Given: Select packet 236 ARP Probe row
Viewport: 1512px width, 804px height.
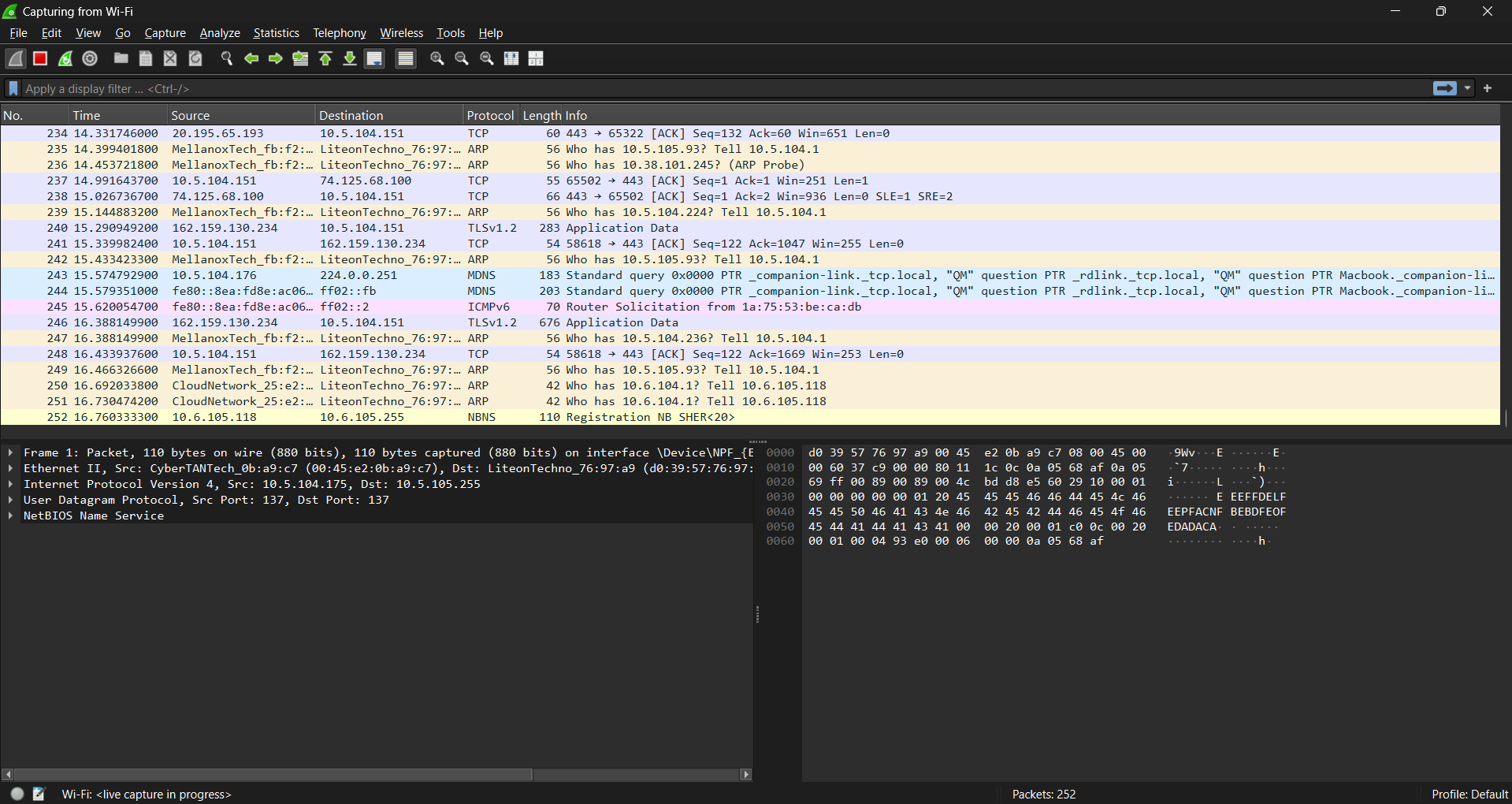Looking at the screenshot, I should [x=750, y=165].
